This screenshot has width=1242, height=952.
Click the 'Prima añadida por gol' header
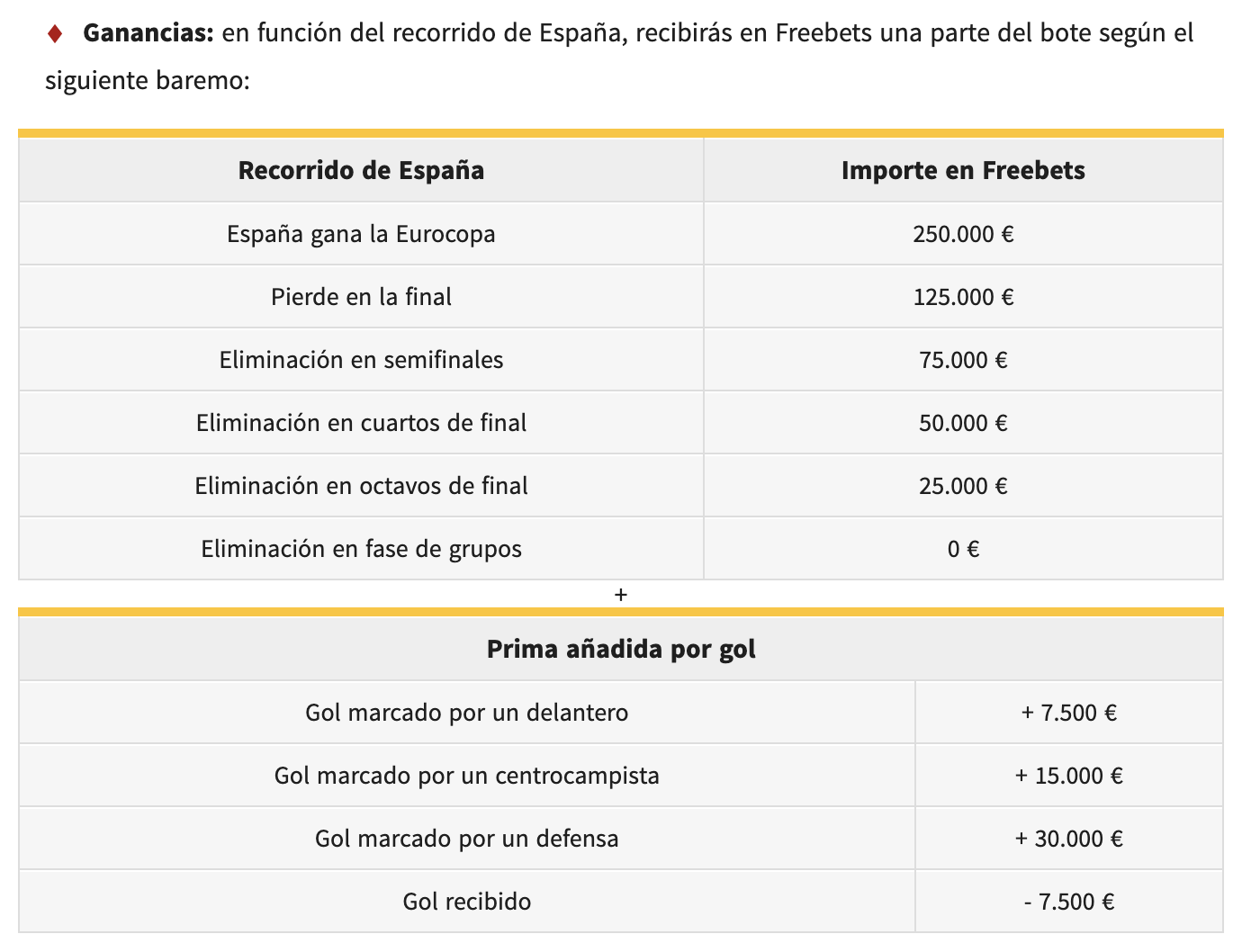621,649
